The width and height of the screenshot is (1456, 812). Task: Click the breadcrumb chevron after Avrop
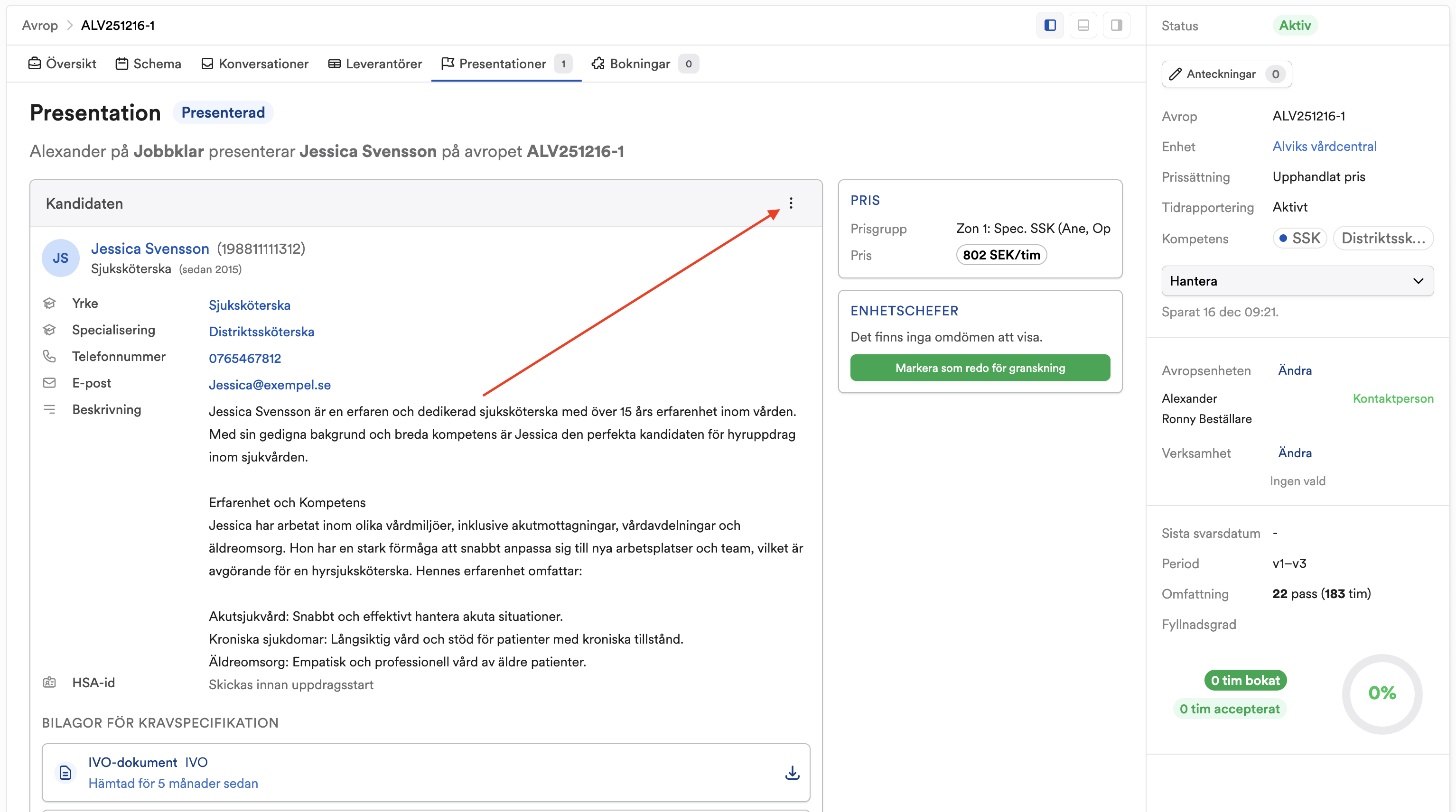tap(69, 26)
